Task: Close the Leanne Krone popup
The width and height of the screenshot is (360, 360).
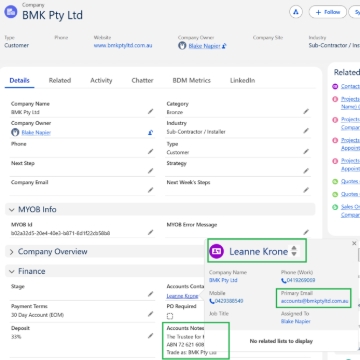Action: [x=354, y=244]
